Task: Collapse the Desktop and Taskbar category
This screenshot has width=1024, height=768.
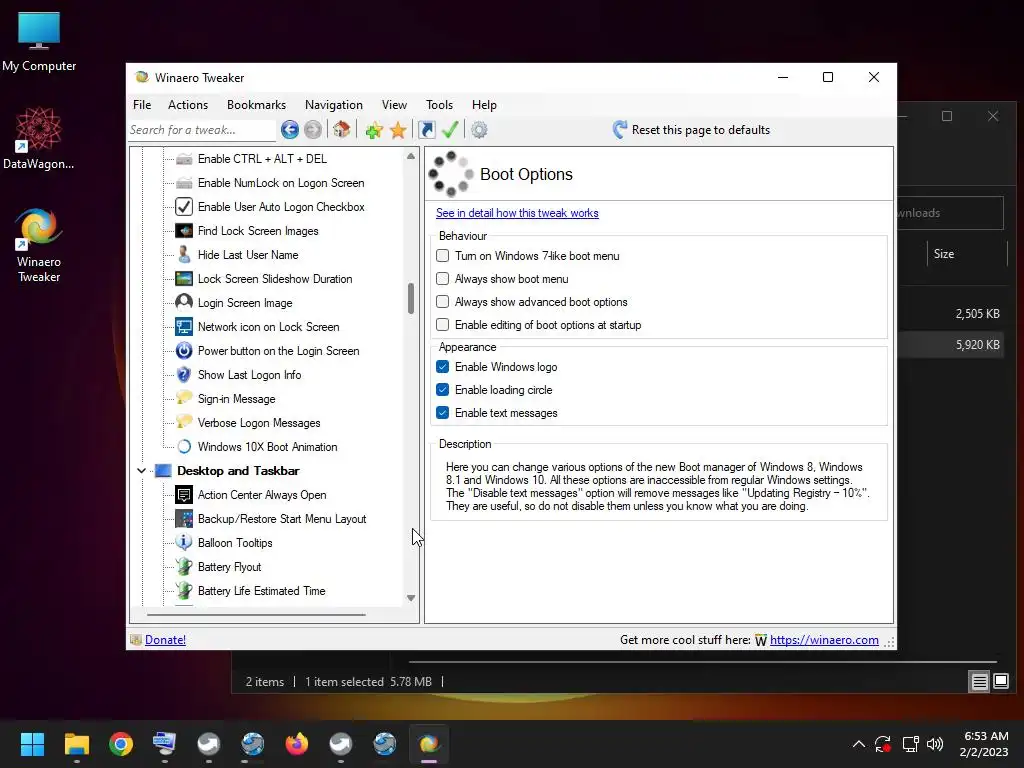Action: (x=141, y=470)
